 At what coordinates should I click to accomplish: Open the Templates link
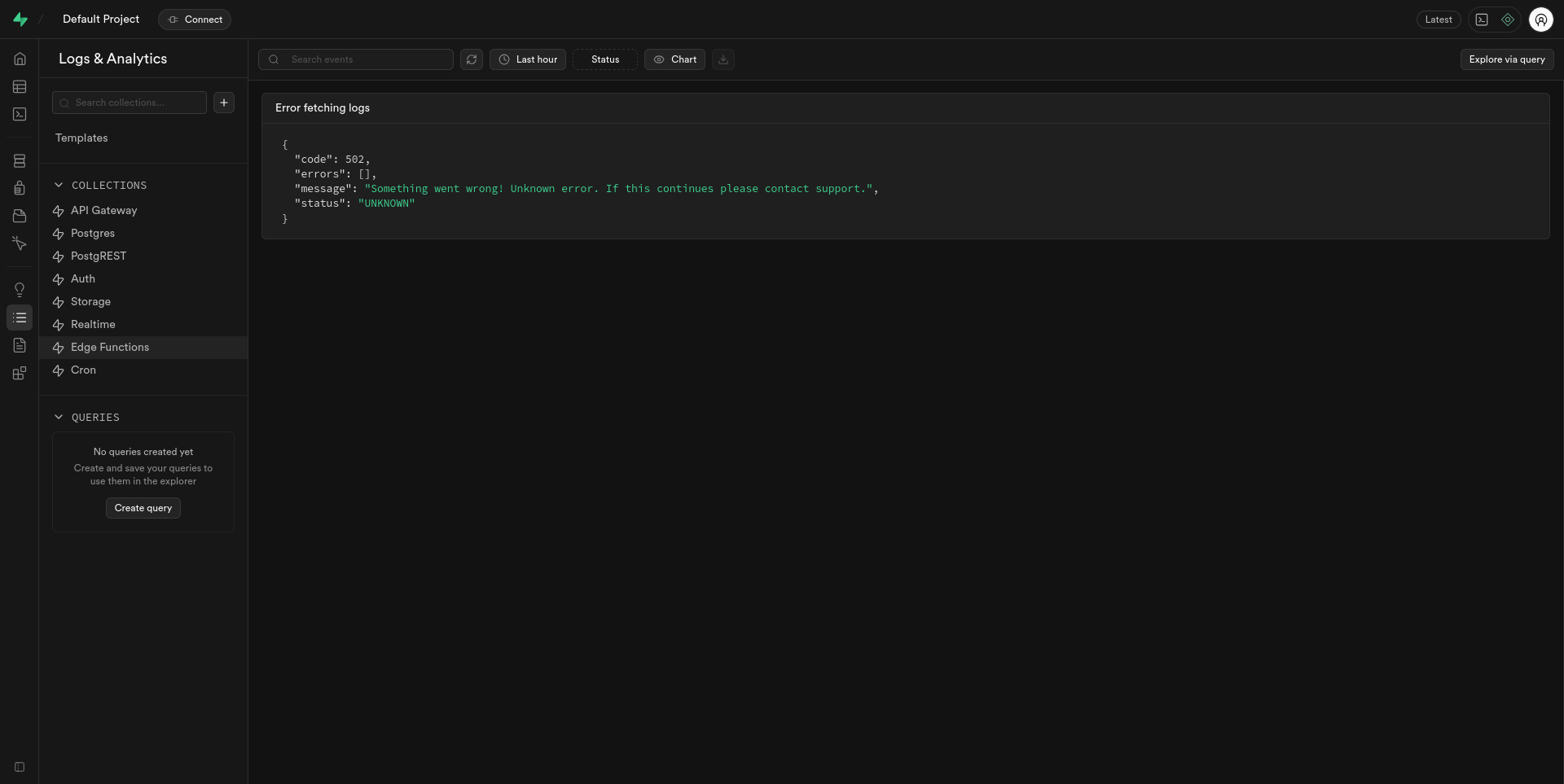coord(81,138)
